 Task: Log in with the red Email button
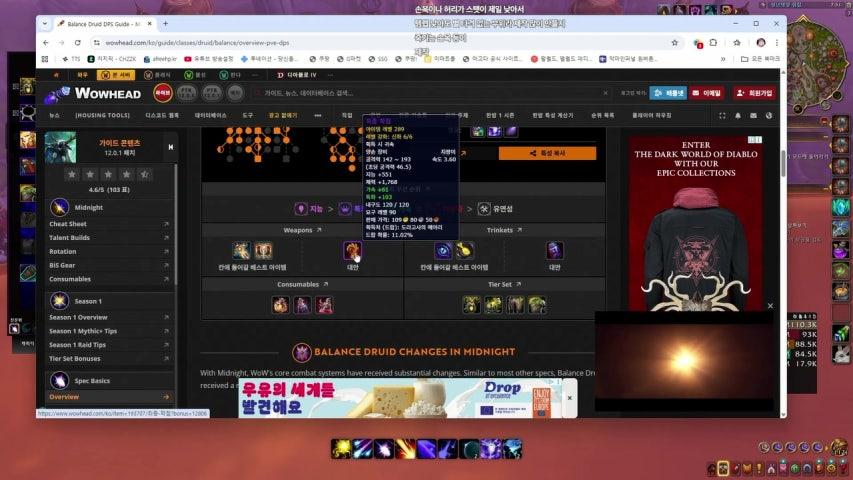pos(707,93)
